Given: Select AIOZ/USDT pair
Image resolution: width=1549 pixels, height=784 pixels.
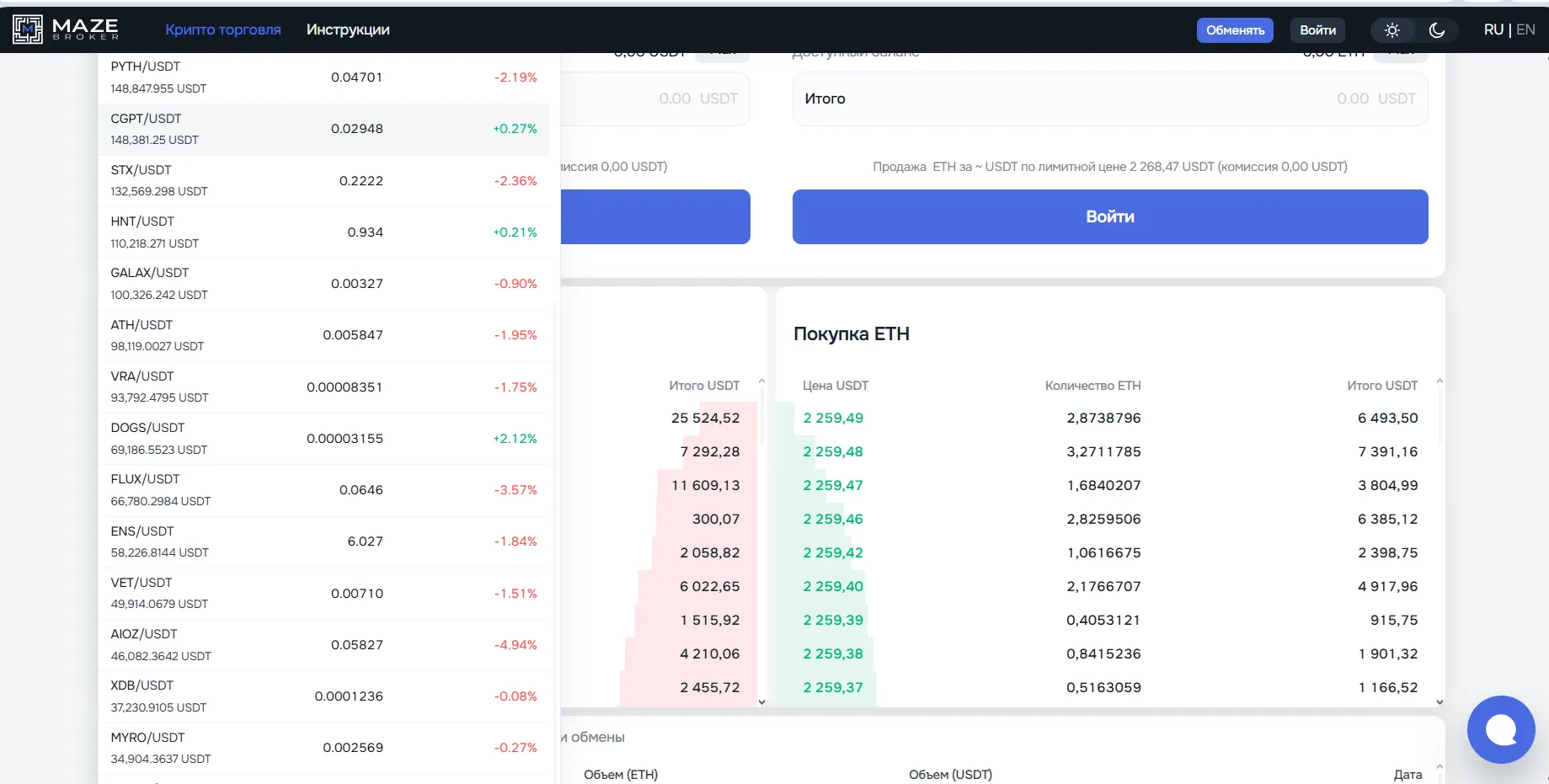Looking at the screenshot, I should tap(324, 645).
